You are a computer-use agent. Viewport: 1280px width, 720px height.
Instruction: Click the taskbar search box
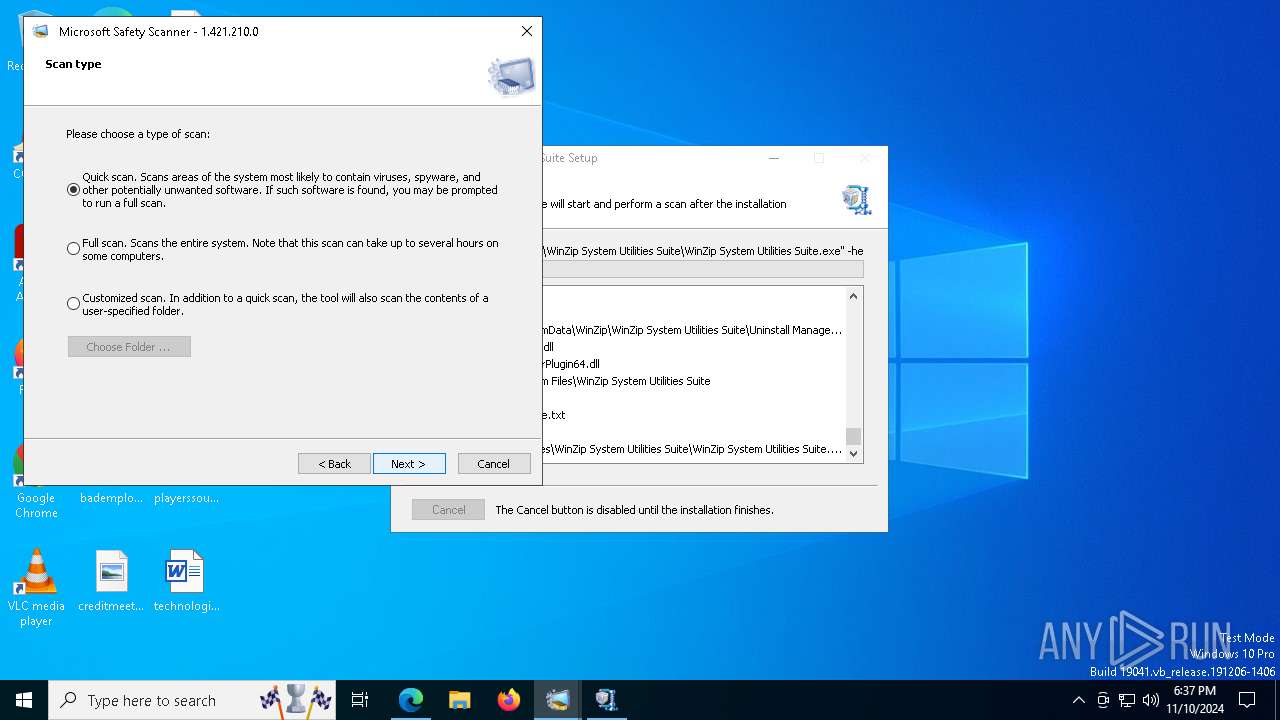[x=194, y=700]
